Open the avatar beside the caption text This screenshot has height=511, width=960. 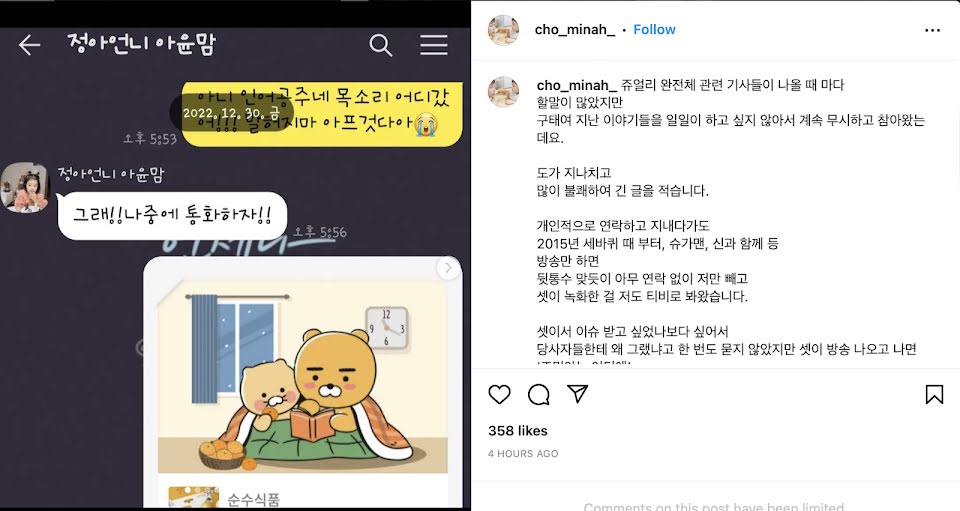(x=503, y=92)
